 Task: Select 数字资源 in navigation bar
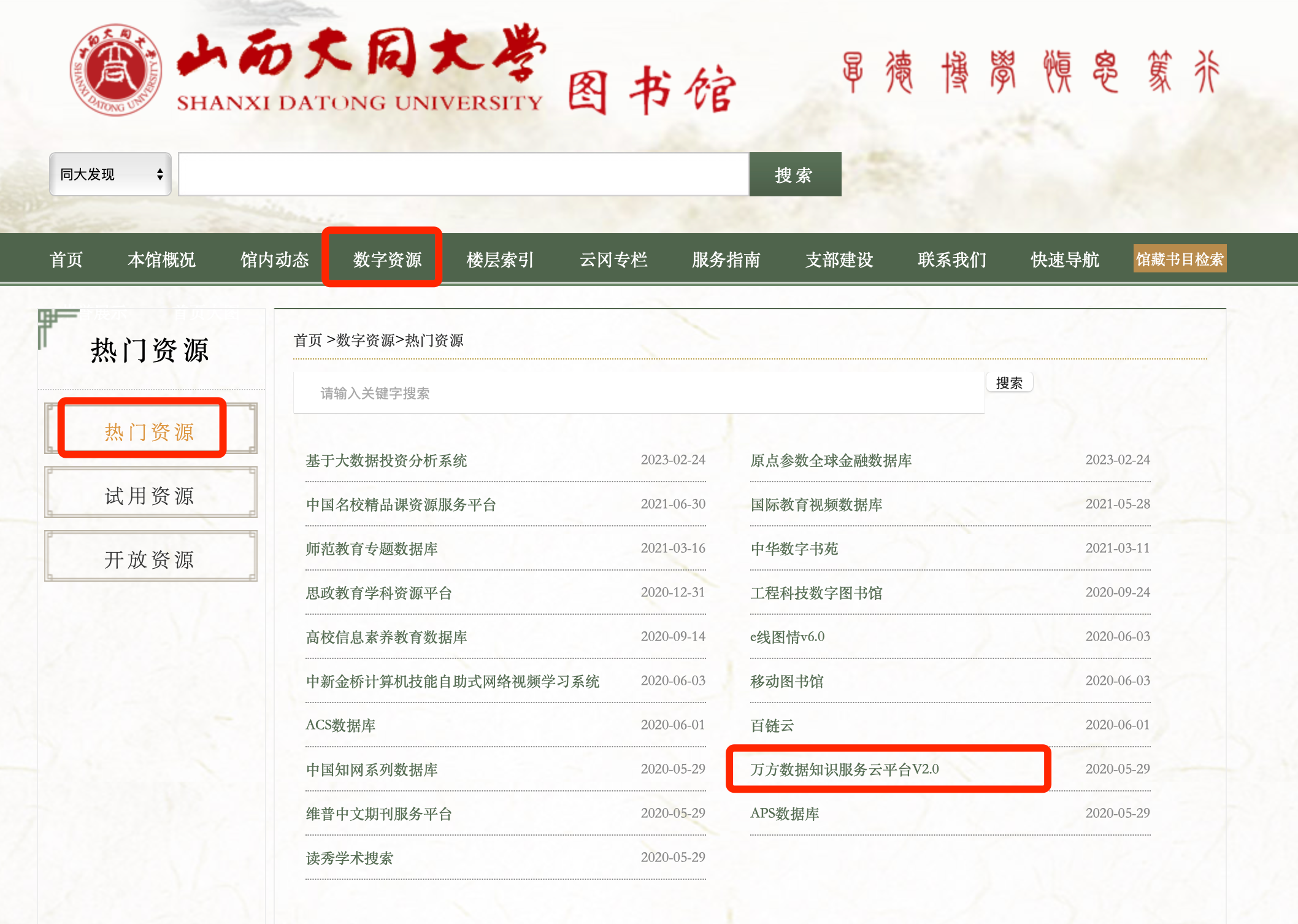[388, 260]
